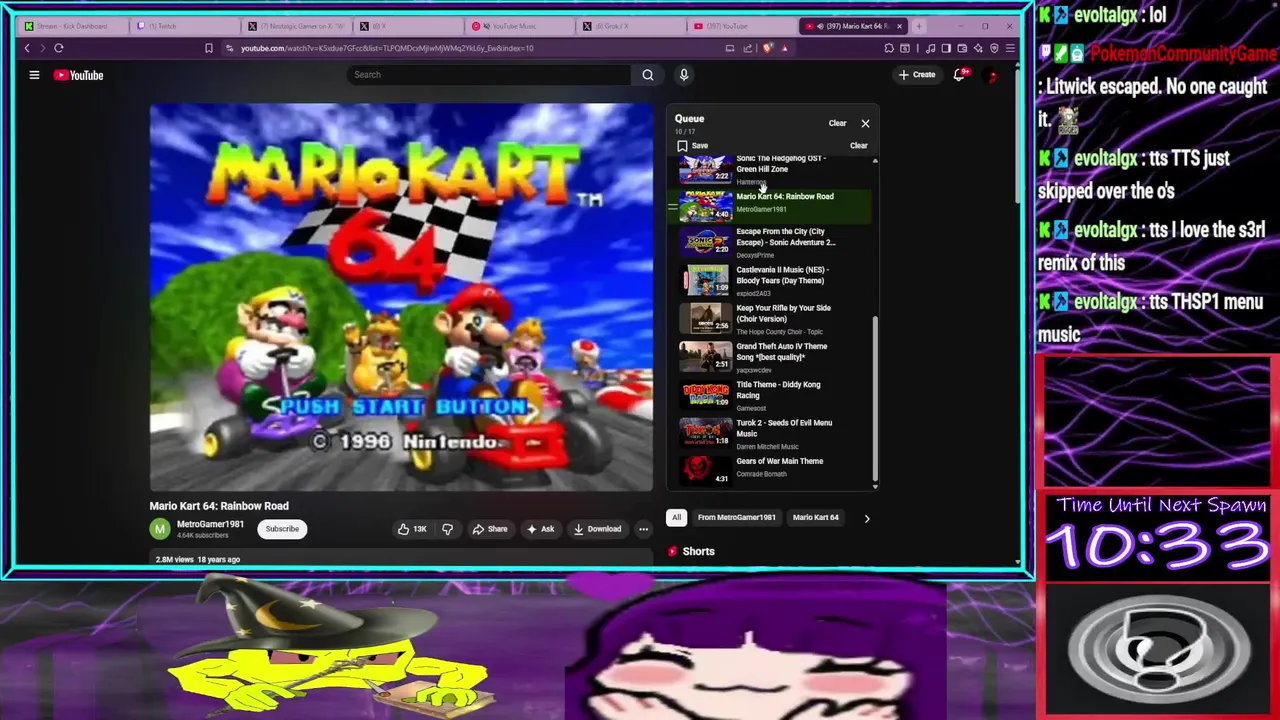Bookmark this page in the address bar
This screenshot has width=1280, height=720.
[208, 48]
